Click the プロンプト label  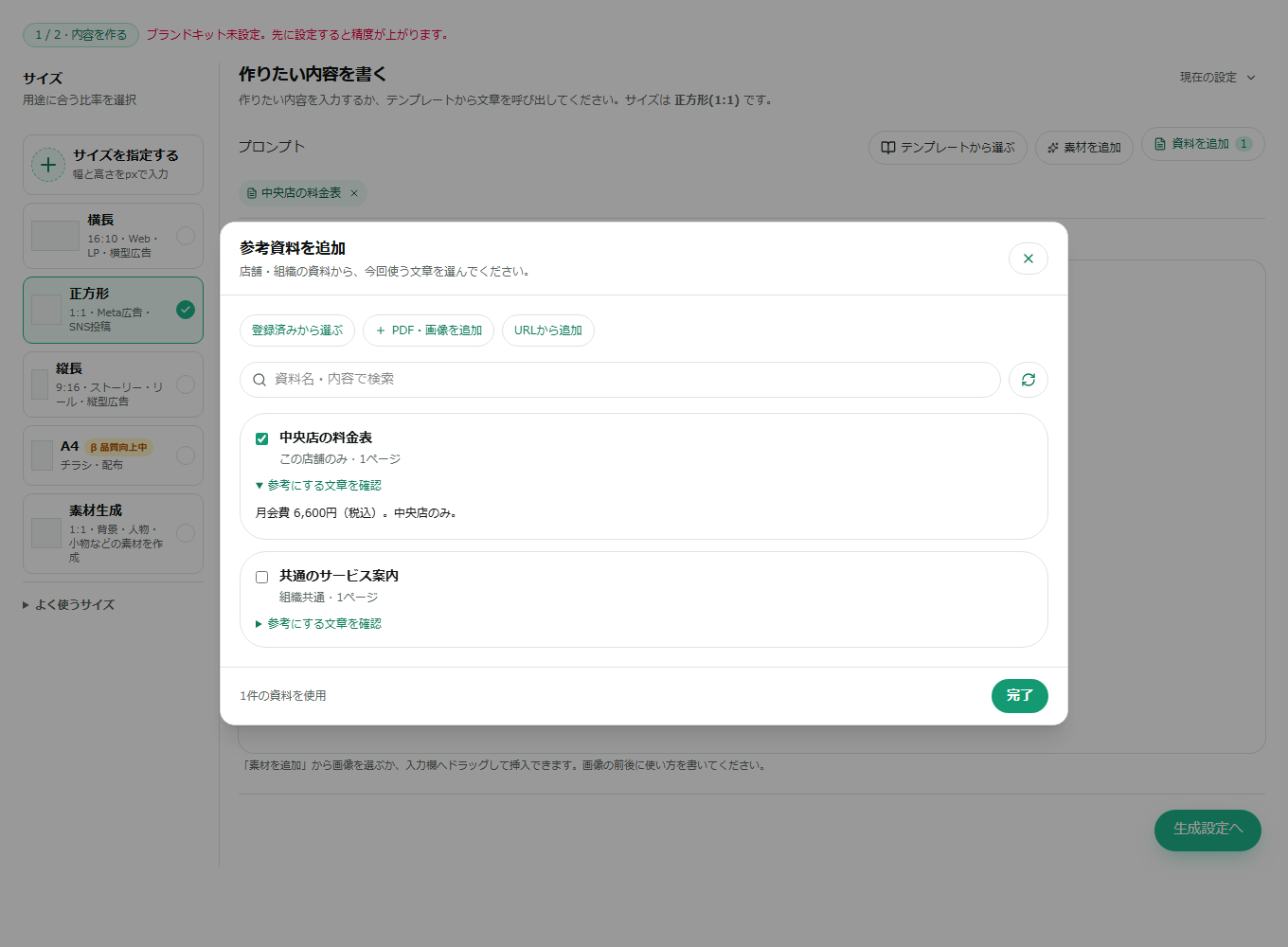point(272,147)
